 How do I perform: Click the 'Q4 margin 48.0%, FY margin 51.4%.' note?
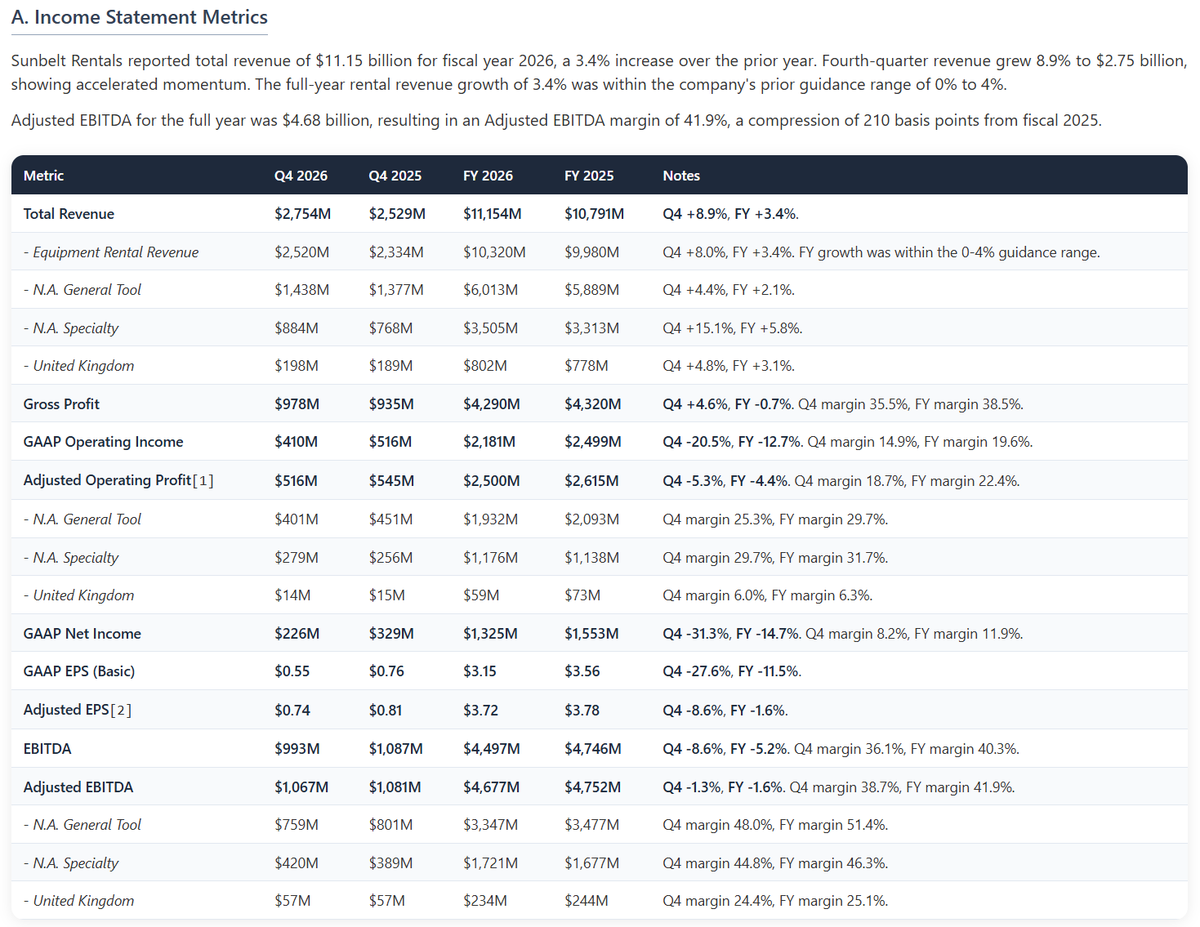[x=776, y=825]
